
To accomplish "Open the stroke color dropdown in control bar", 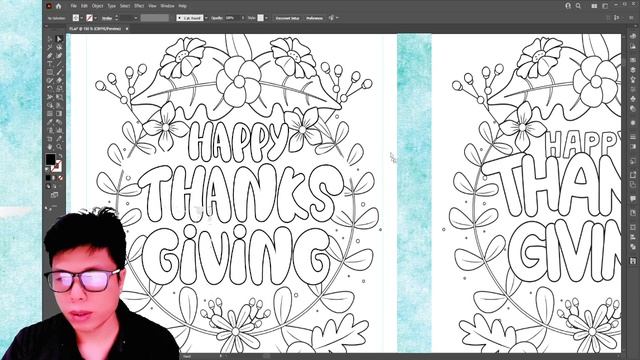I will tap(96, 18).
